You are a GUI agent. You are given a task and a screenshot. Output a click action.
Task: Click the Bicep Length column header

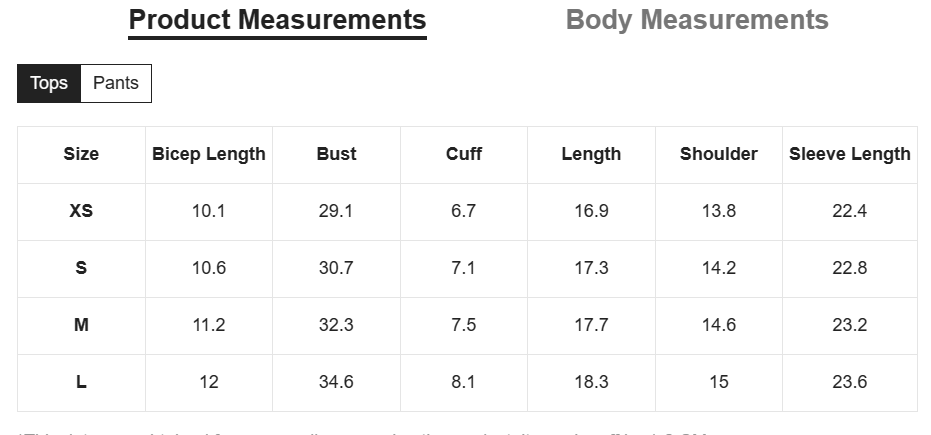pos(209,154)
